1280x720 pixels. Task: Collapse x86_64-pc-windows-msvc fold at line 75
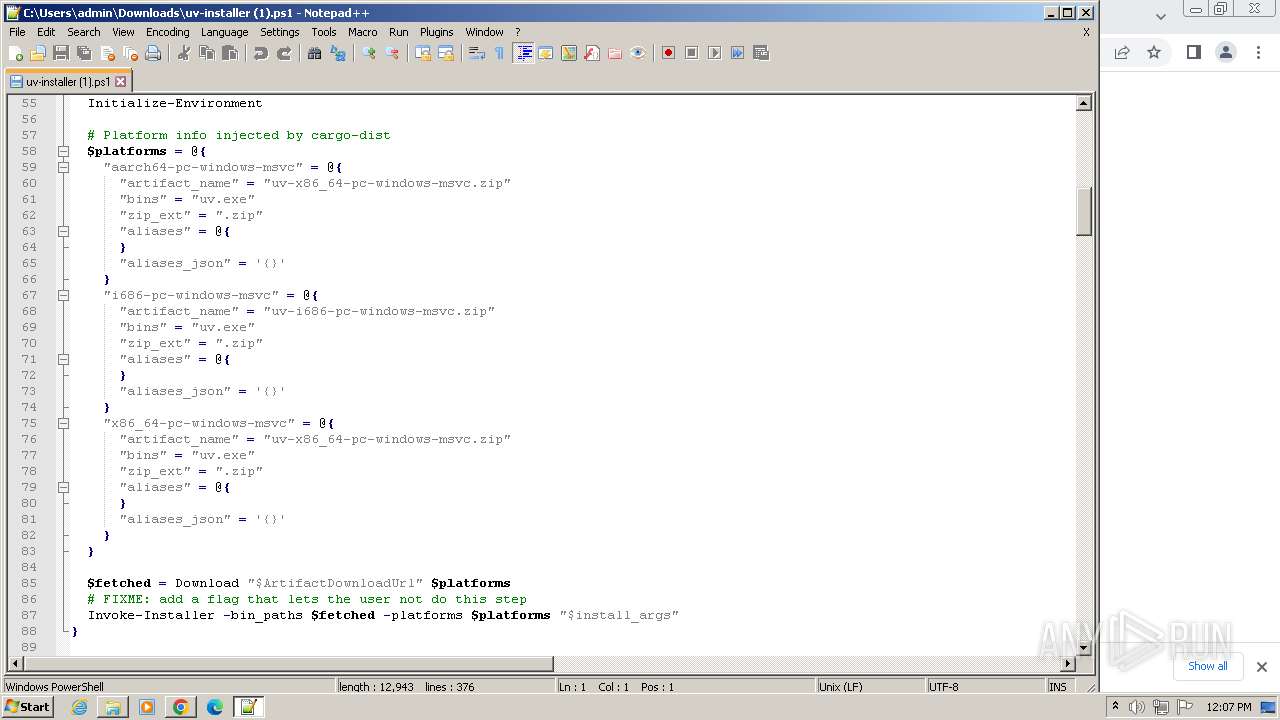(x=63, y=423)
